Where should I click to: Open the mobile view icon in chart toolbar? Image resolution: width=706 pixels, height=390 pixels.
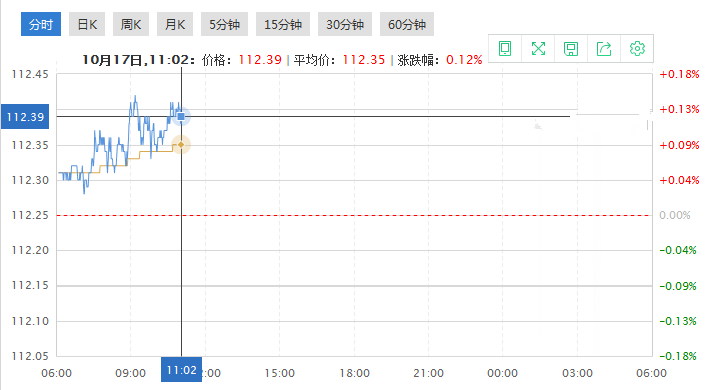click(x=505, y=49)
